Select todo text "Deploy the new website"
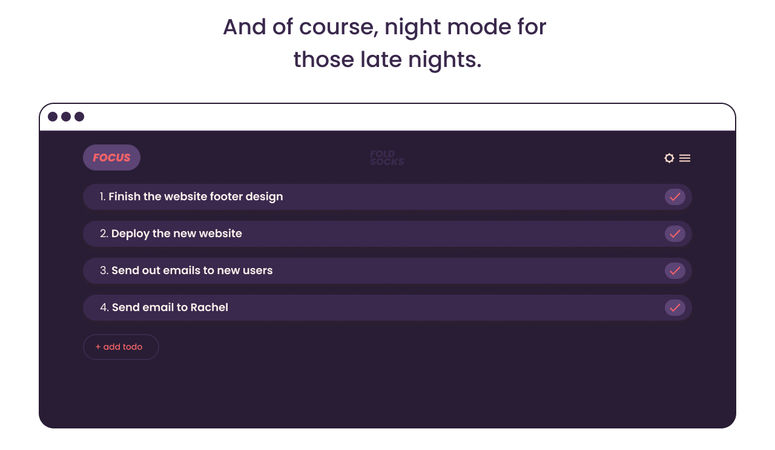 176,233
